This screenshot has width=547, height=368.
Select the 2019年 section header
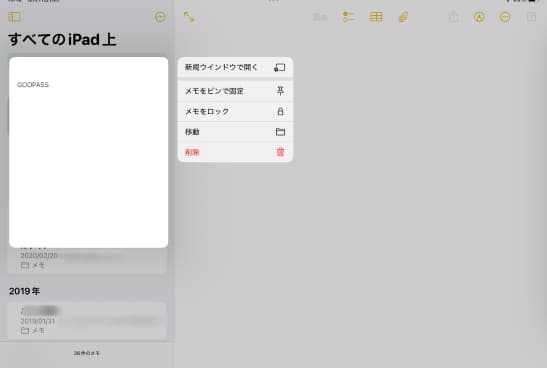24,291
